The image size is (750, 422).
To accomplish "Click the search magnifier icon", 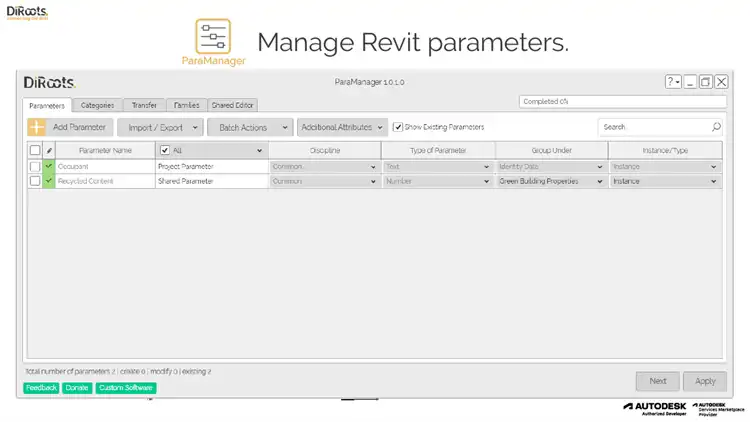I will coord(716,127).
